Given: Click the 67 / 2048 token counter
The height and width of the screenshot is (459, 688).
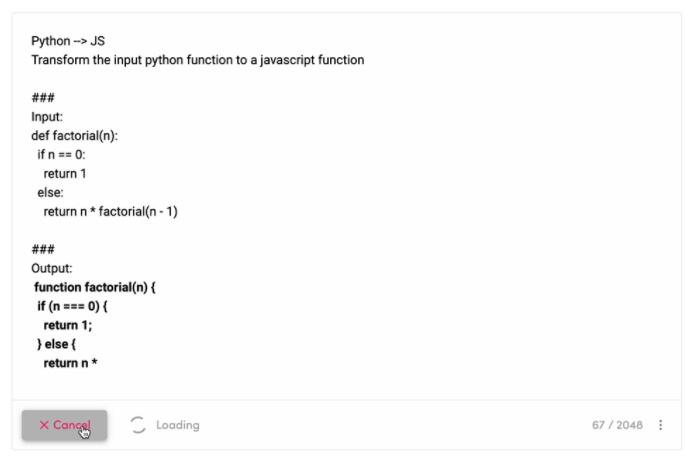Looking at the screenshot, I should [x=617, y=425].
